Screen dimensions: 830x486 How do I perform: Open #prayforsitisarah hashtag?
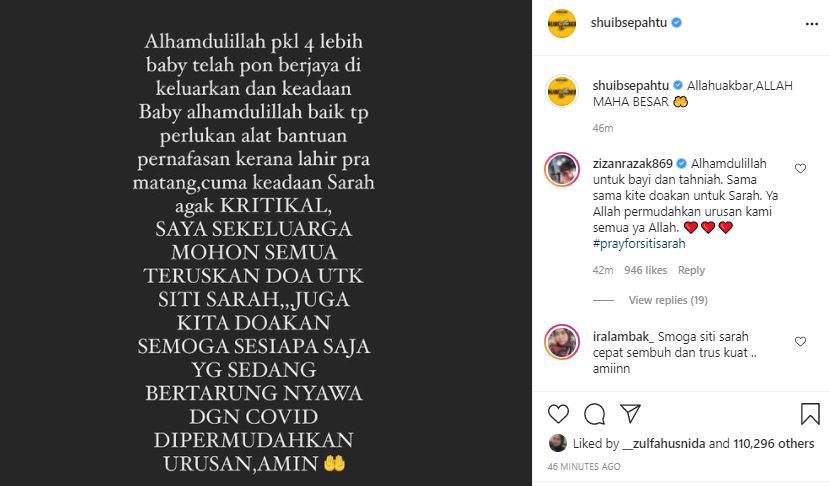(x=639, y=244)
